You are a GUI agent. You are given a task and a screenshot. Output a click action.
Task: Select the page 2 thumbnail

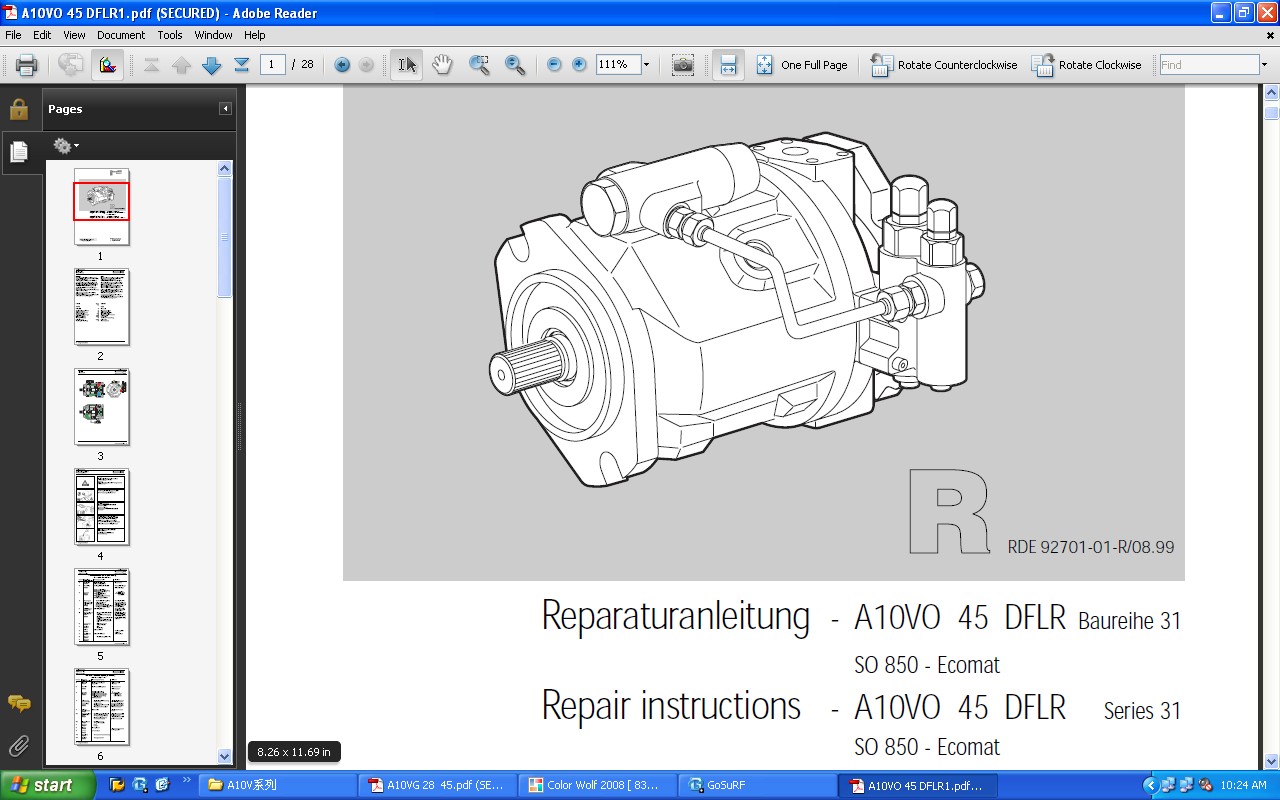(101, 307)
